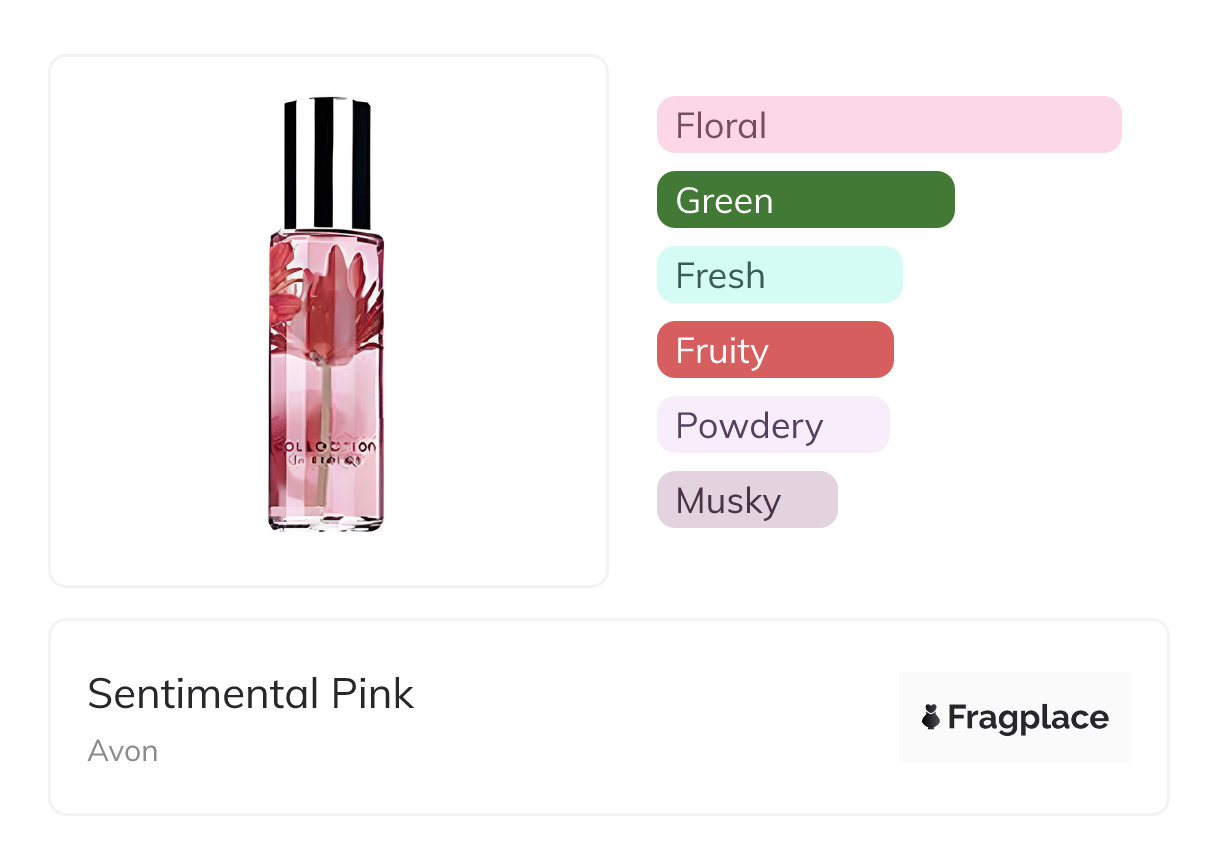Viewport: 1218px width, 864px height.
Task: Select the lavender Powdery accord bar
Action: 772,425
